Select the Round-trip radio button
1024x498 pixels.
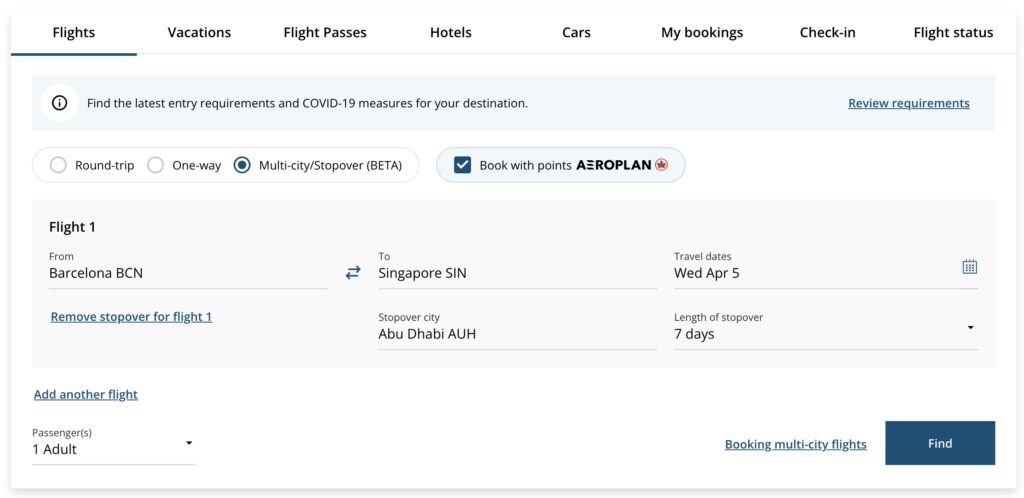pyautogui.click(x=59, y=165)
